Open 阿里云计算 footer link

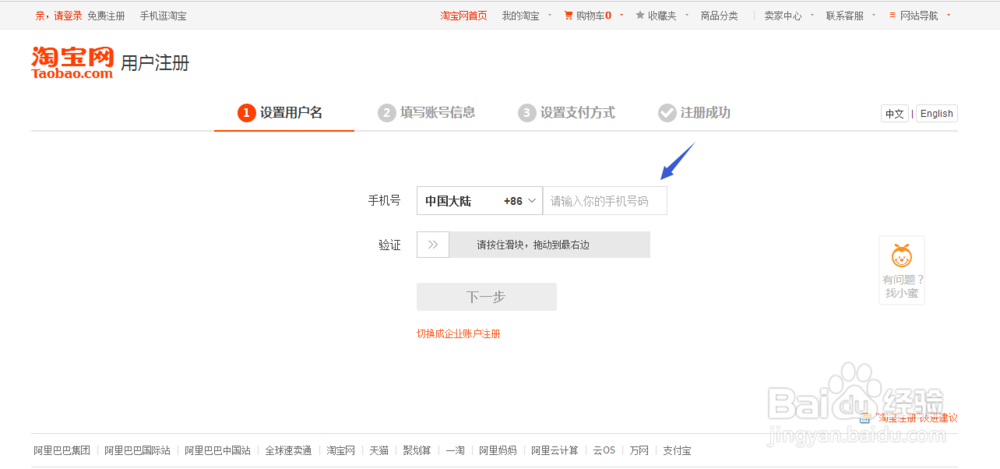coord(555,450)
